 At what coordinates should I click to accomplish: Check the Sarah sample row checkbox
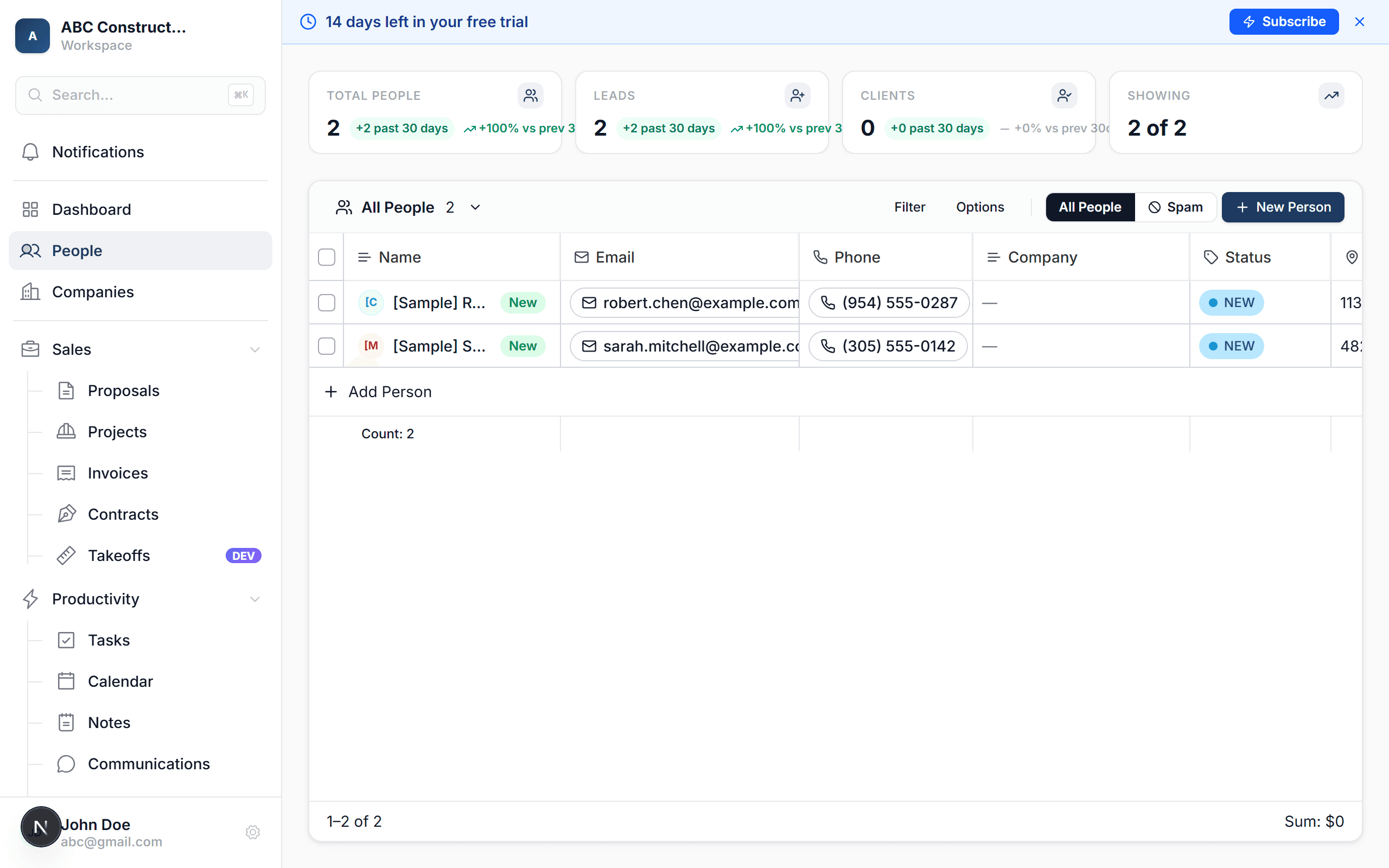[327, 346]
